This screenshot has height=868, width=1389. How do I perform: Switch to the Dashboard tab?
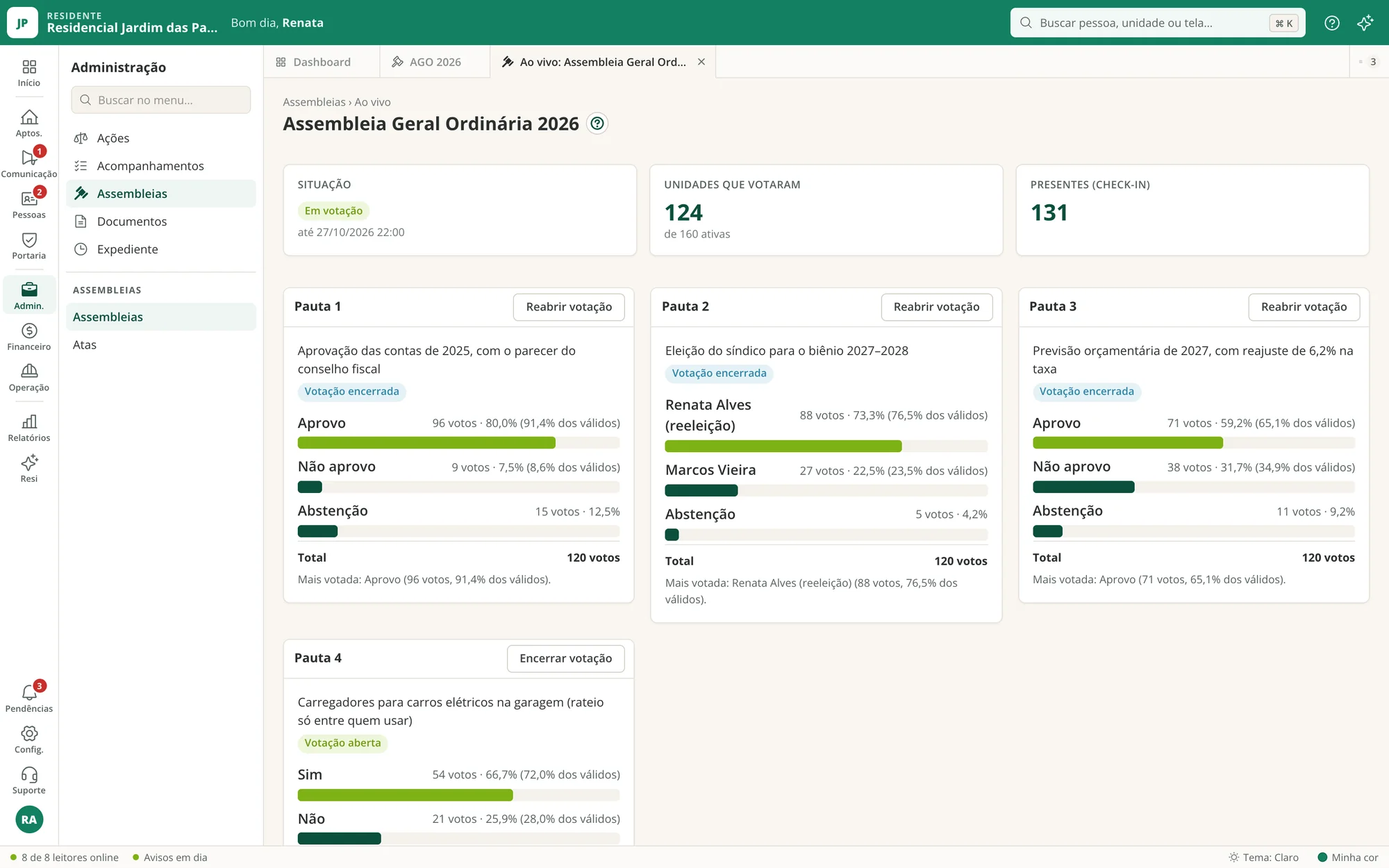click(313, 62)
